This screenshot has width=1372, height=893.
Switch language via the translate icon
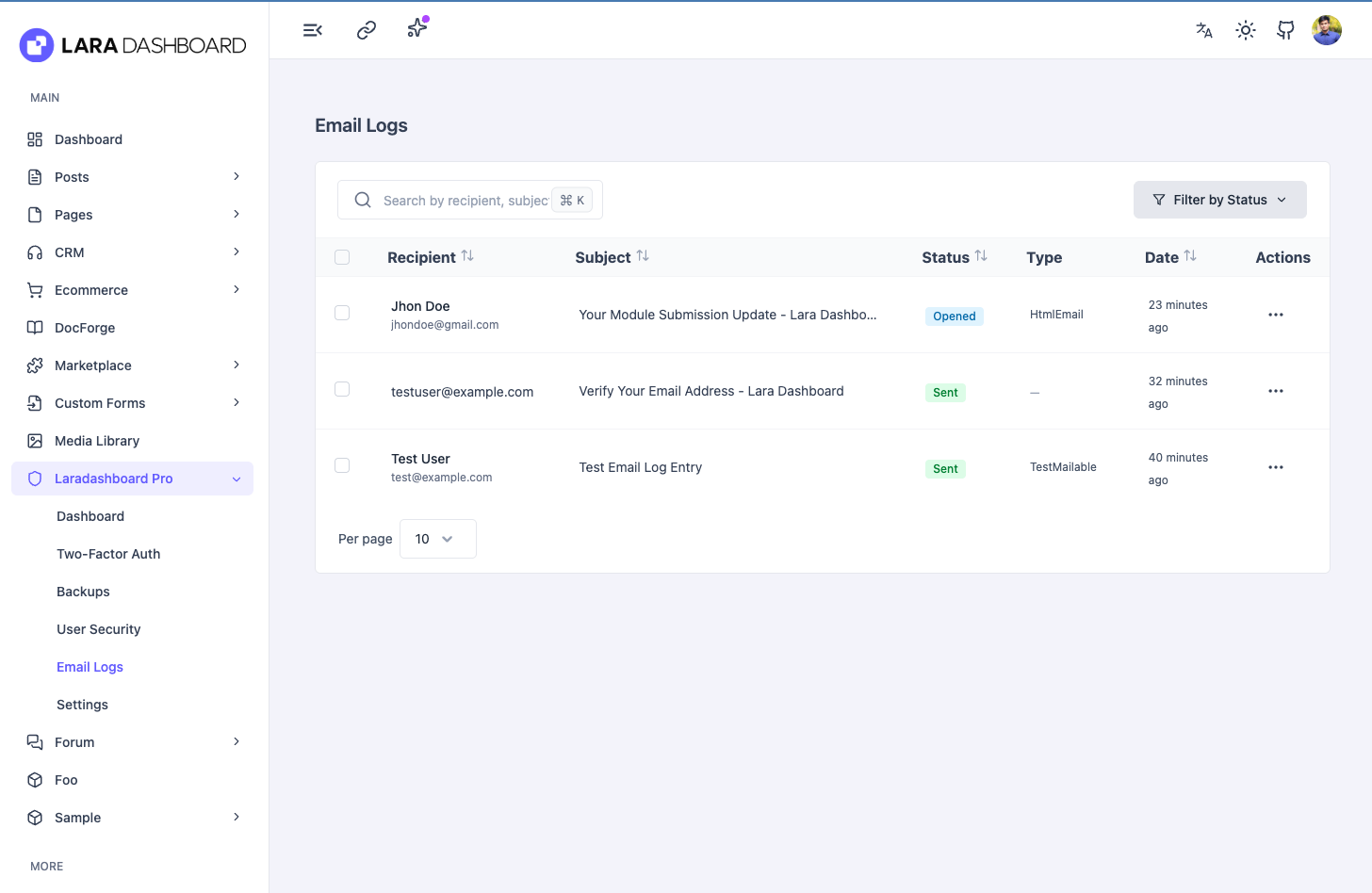1203,30
